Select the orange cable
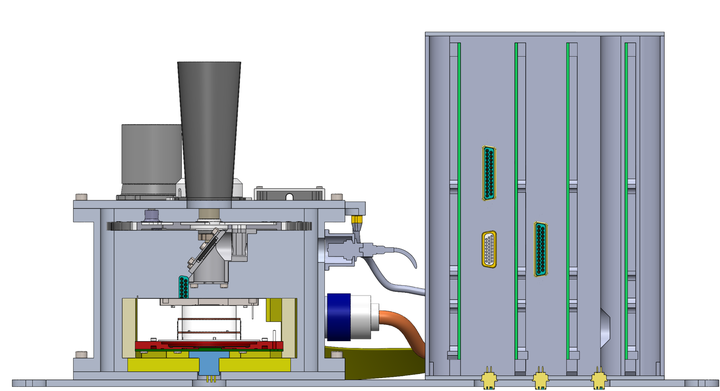The image size is (720, 391). (404, 331)
